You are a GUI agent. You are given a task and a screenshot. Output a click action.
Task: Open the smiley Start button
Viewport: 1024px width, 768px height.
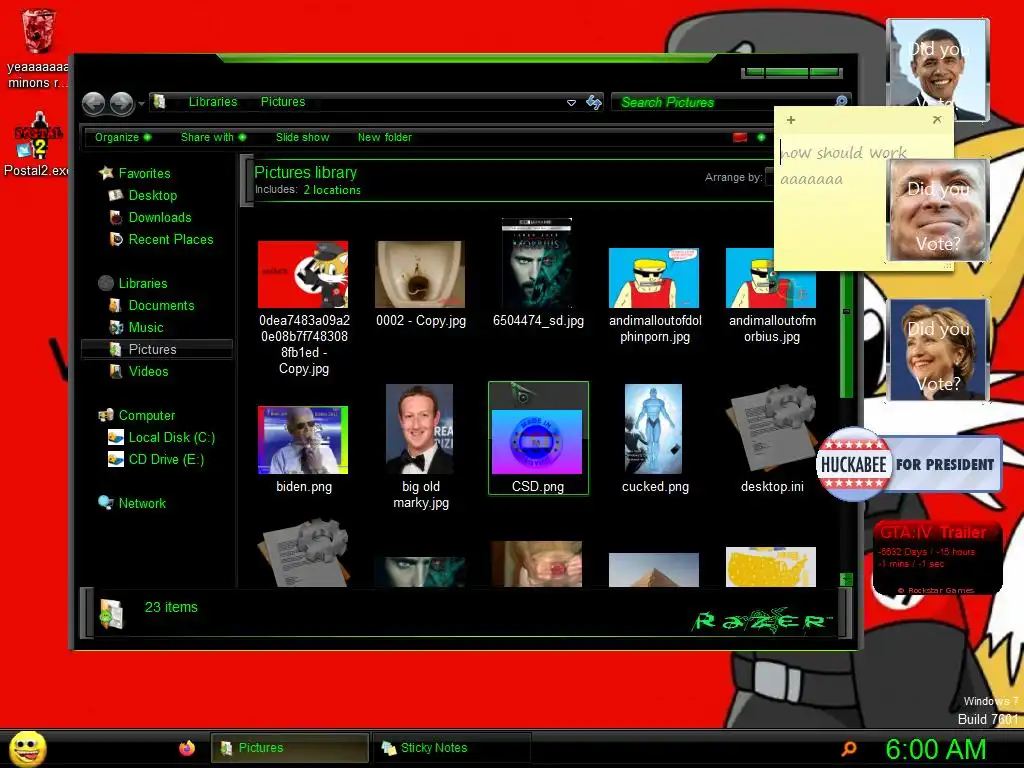pos(27,748)
